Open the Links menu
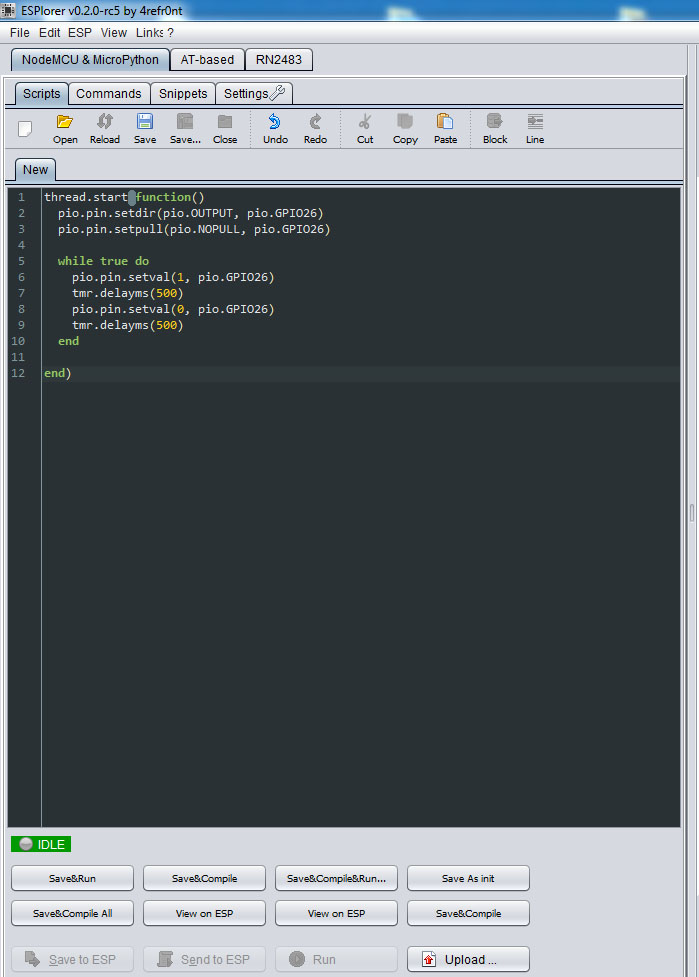The image size is (699, 977). (149, 33)
